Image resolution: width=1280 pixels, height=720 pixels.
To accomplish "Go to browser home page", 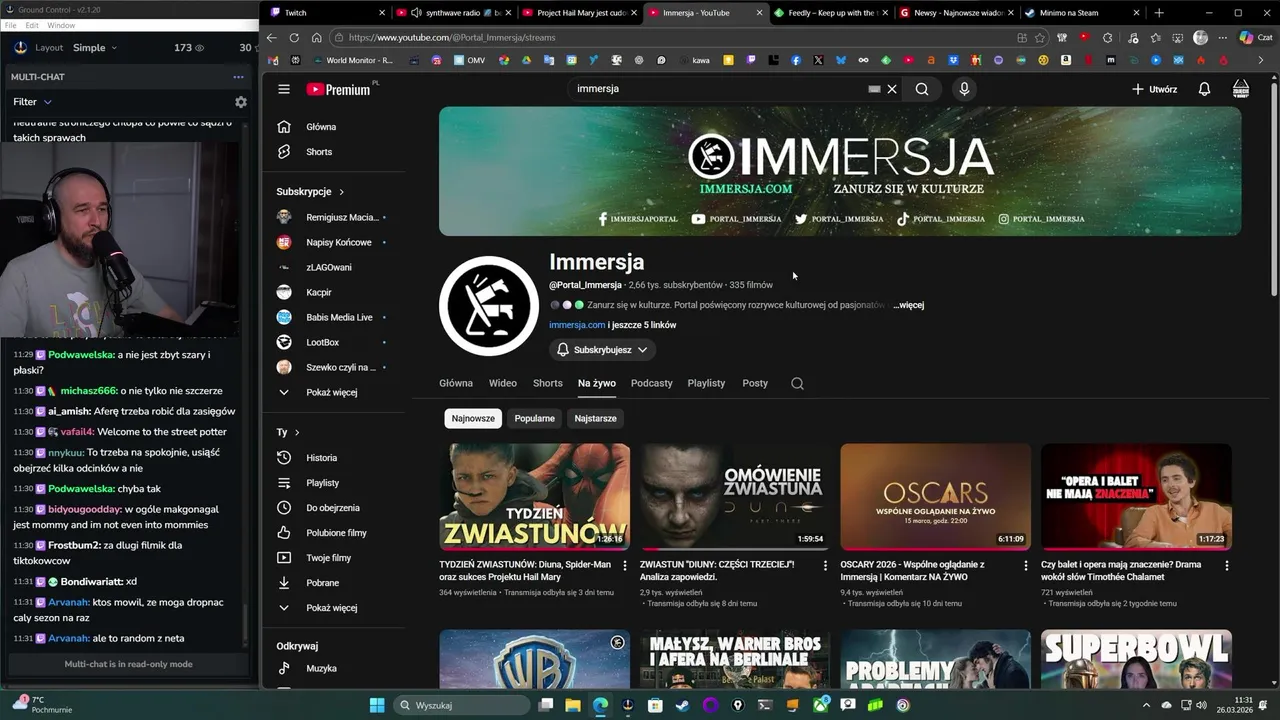I will [x=316, y=38].
